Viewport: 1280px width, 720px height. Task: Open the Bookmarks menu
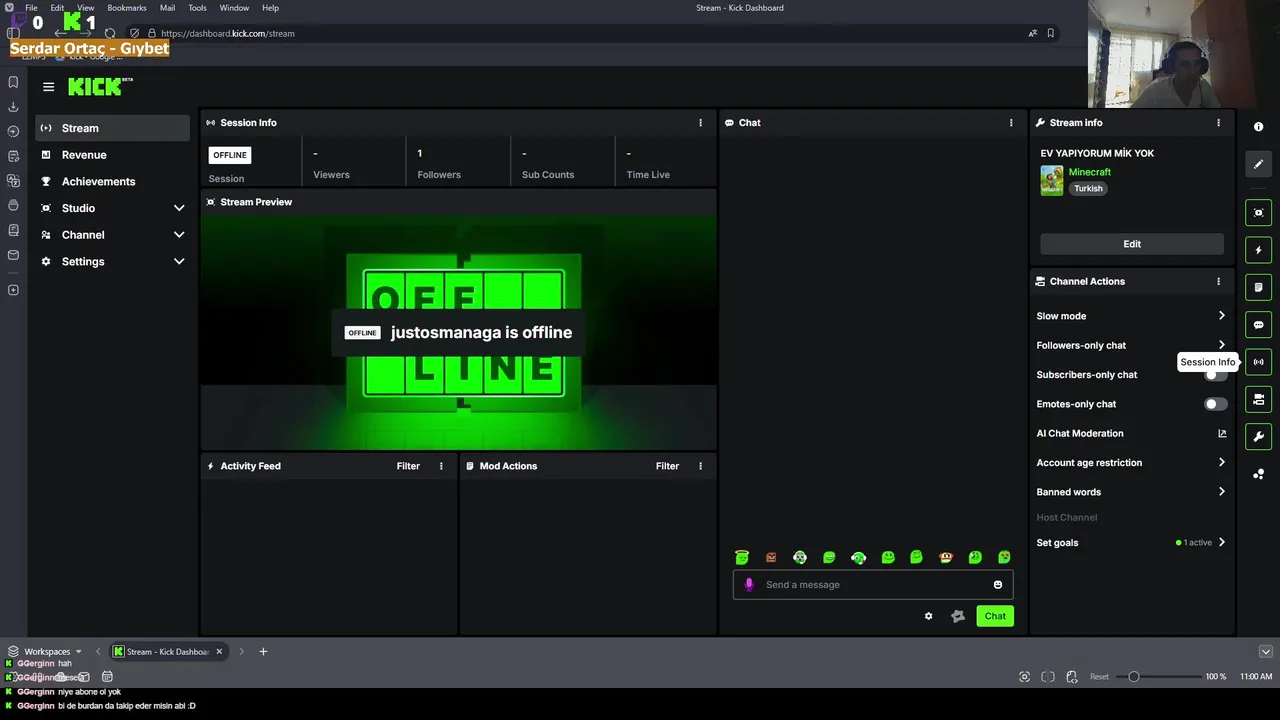point(127,8)
